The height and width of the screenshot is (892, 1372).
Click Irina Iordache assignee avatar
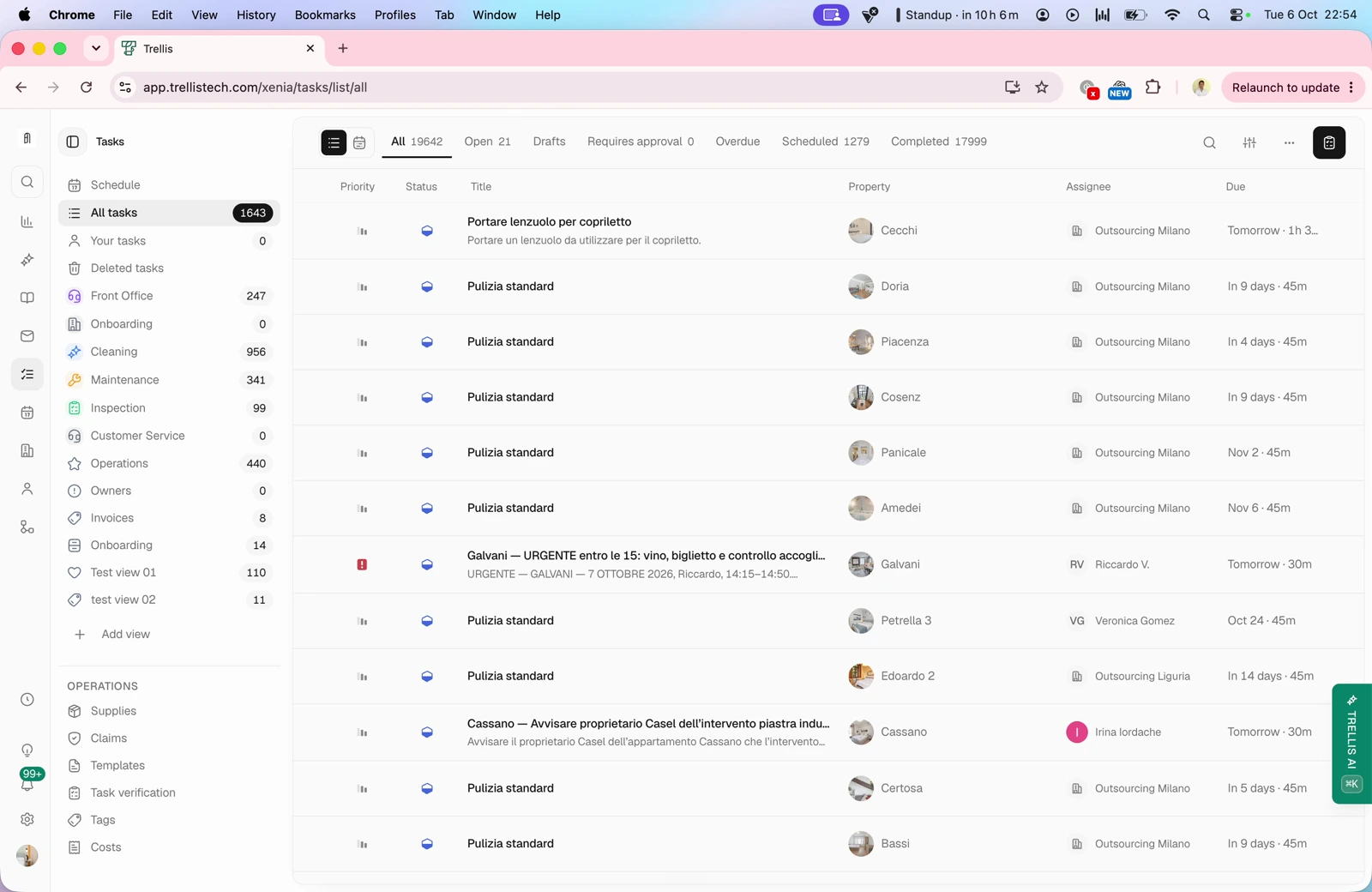point(1077,732)
